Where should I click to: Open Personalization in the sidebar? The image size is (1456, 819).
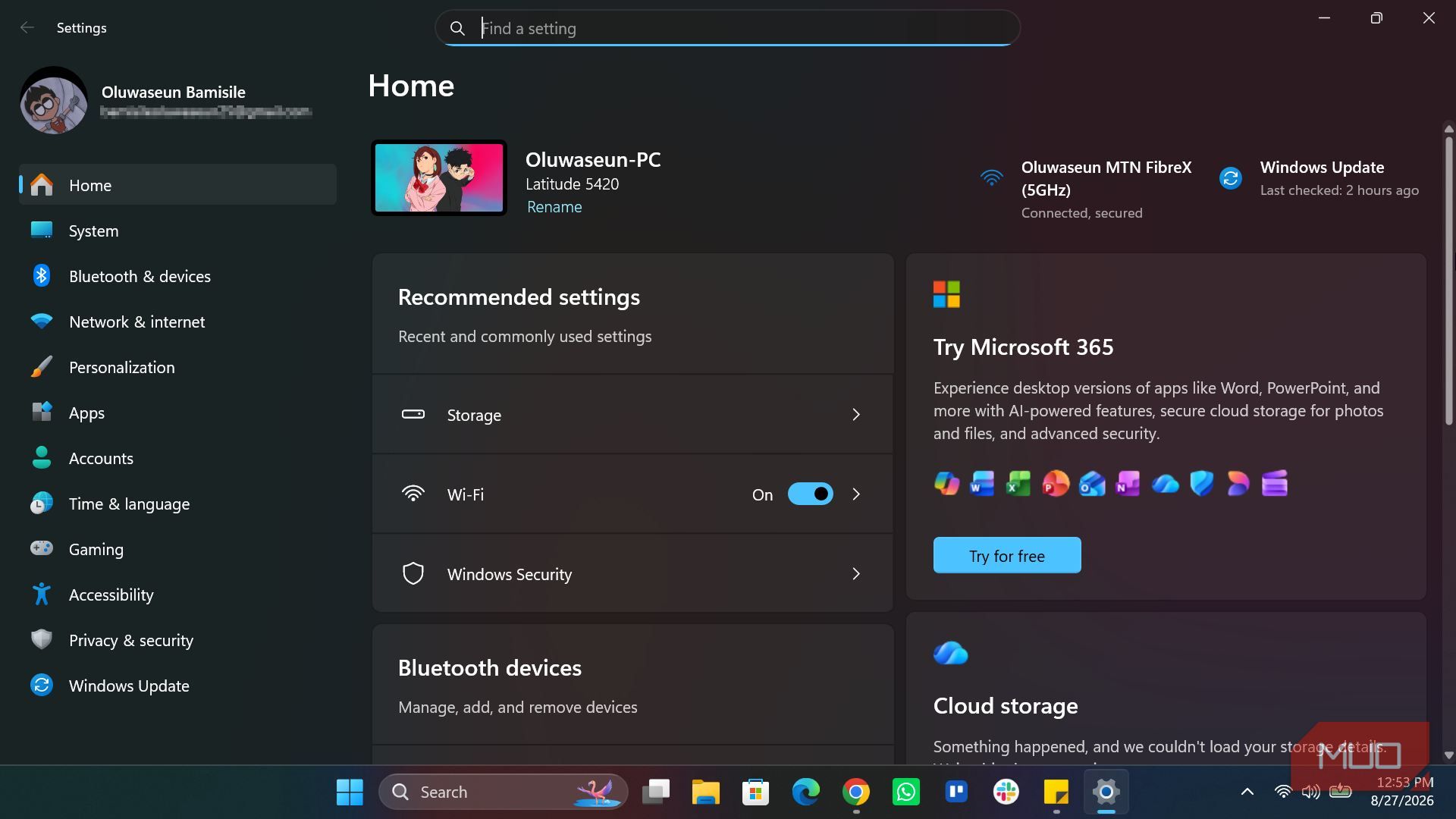tap(177, 367)
